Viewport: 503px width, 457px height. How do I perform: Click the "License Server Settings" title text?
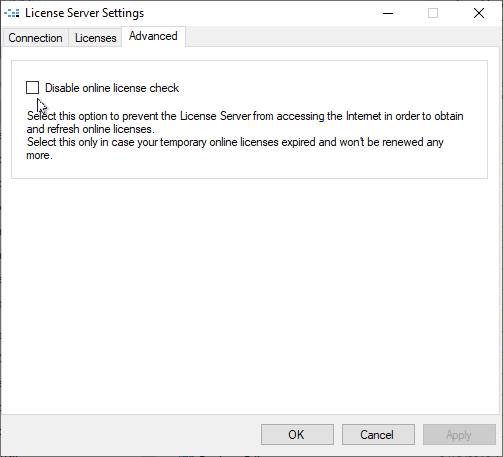click(85, 13)
